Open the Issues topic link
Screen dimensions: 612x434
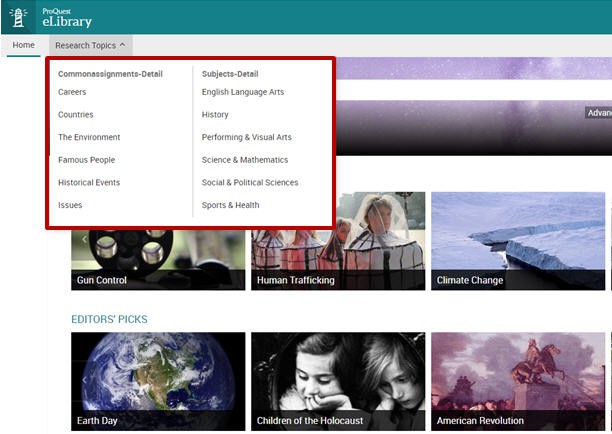[x=70, y=205]
